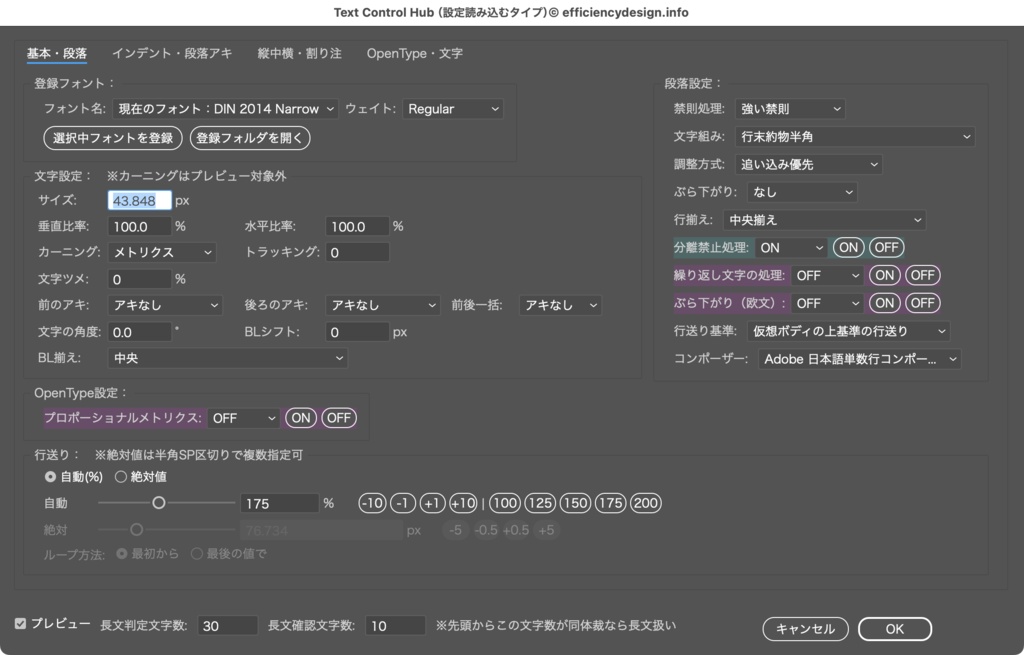The image size is (1024, 655).
Task: Turn ぶら下がり(欧文) ON with pill button
Action: [885, 303]
